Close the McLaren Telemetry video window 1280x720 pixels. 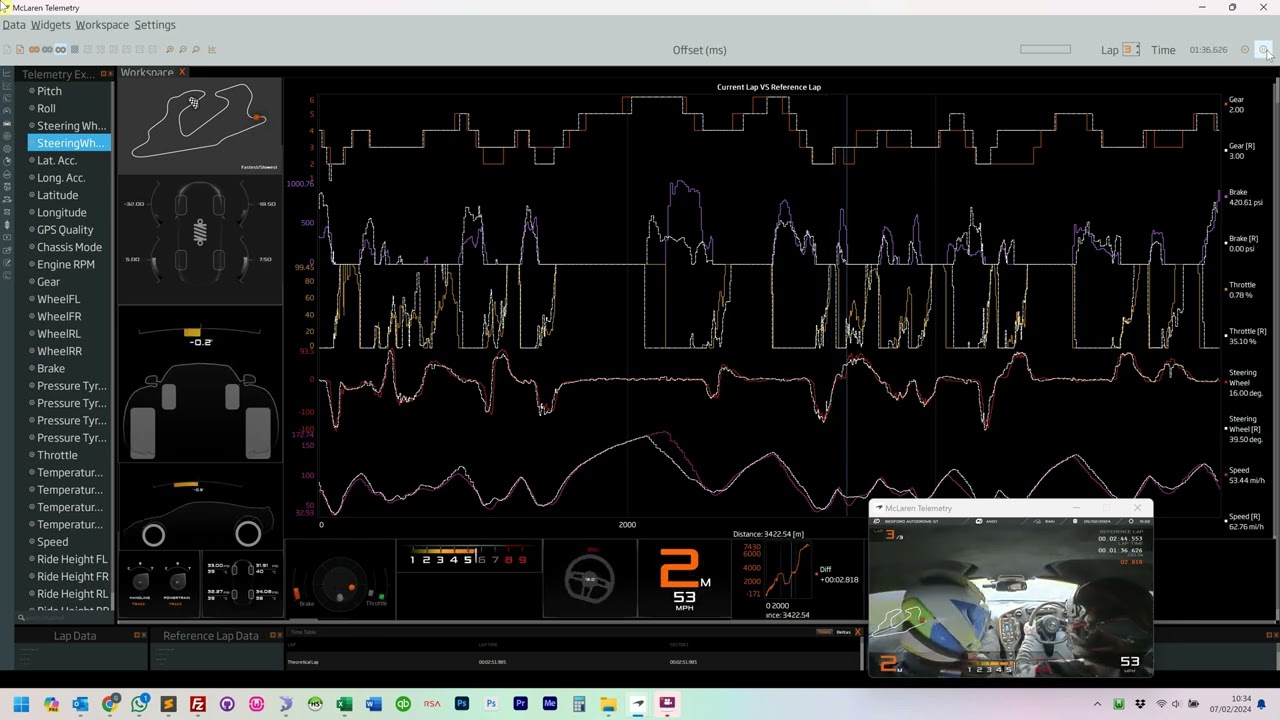(x=1137, y=508)
